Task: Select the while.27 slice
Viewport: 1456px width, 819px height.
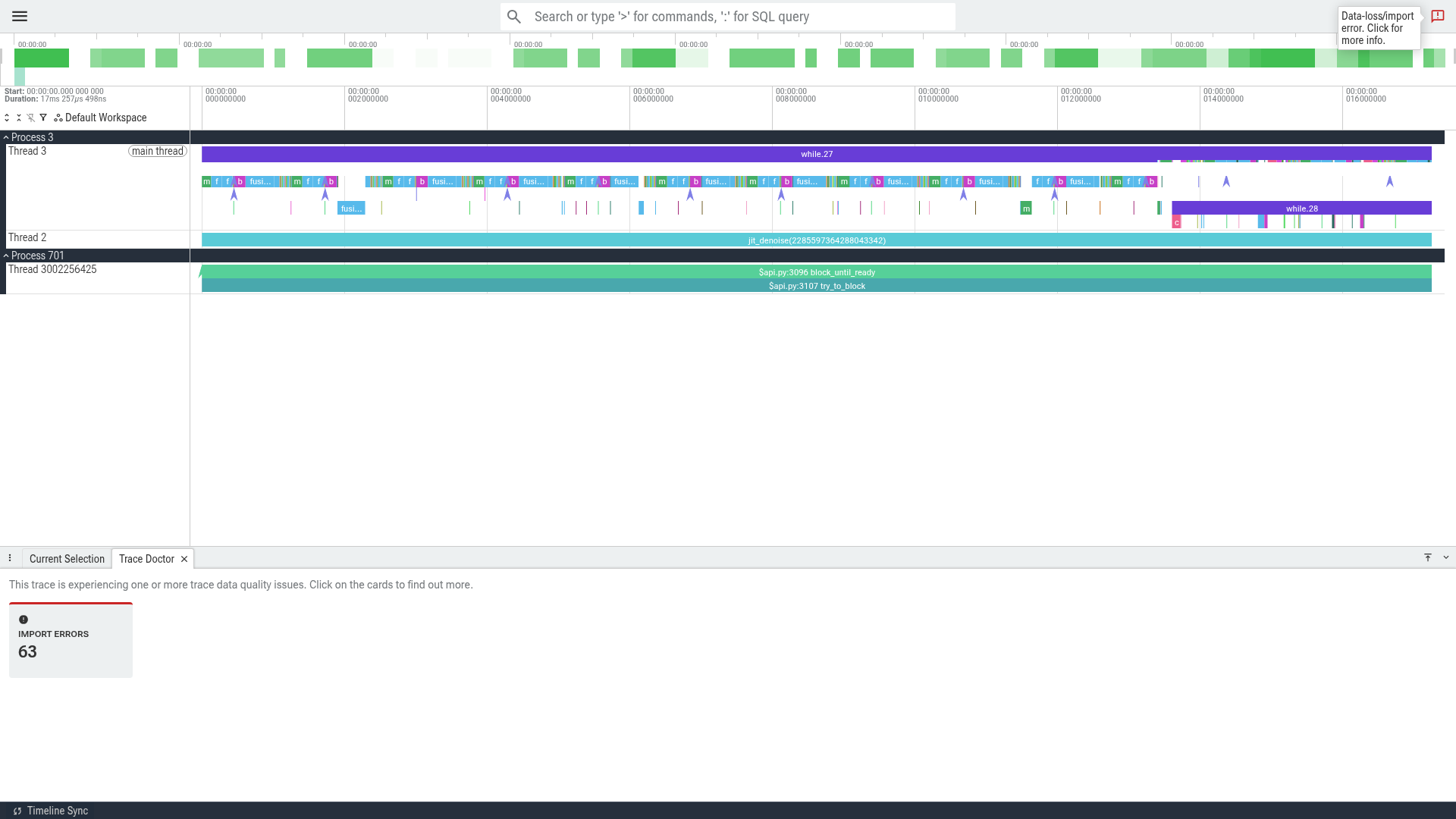Action: tap(817, 154)
